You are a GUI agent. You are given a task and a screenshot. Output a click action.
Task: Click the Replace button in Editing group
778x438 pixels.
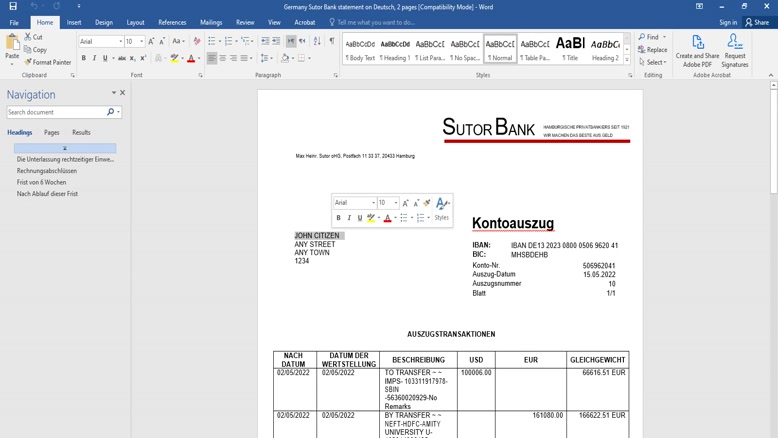pyautogui.click(x=652, y=49)
